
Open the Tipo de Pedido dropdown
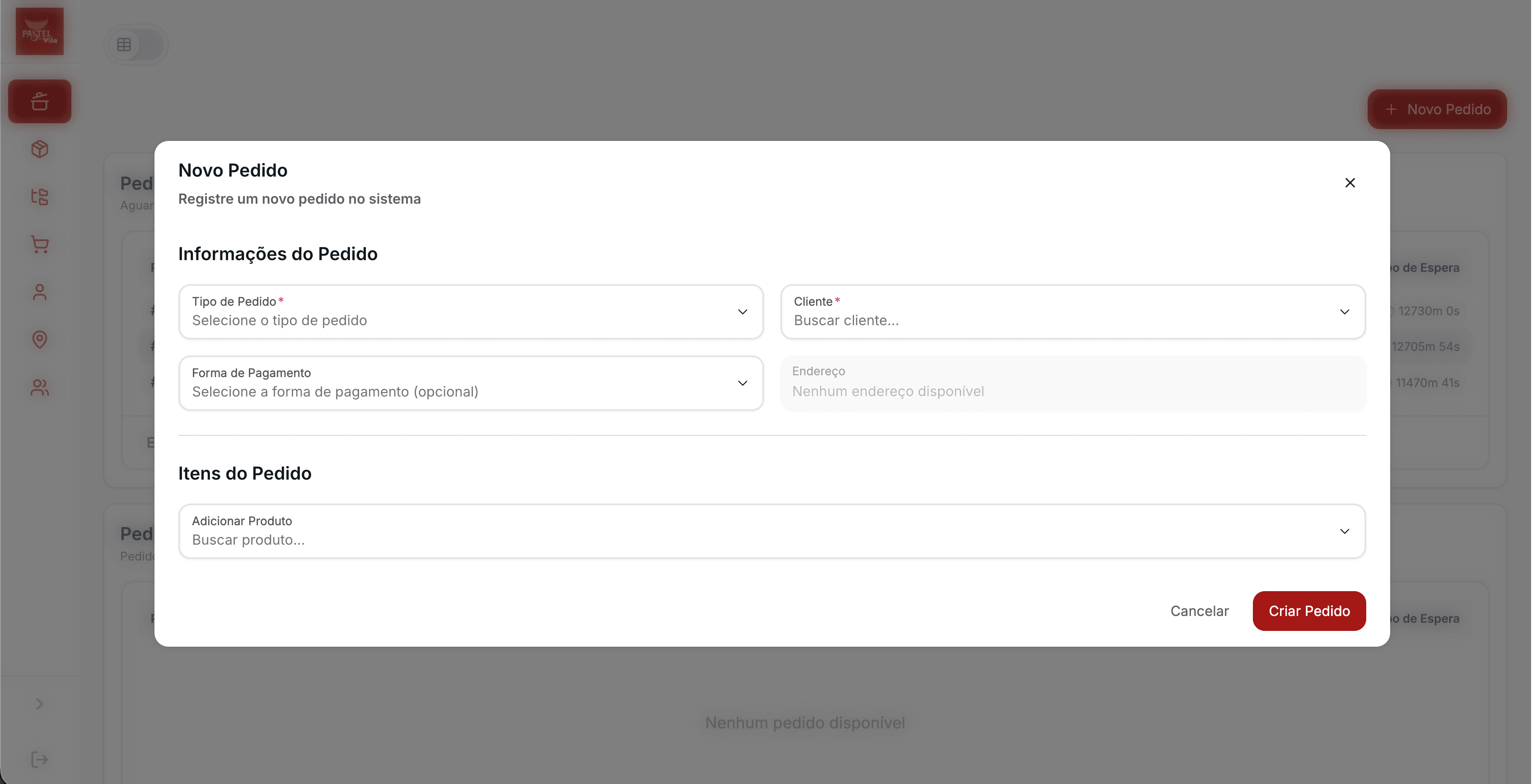471,312
